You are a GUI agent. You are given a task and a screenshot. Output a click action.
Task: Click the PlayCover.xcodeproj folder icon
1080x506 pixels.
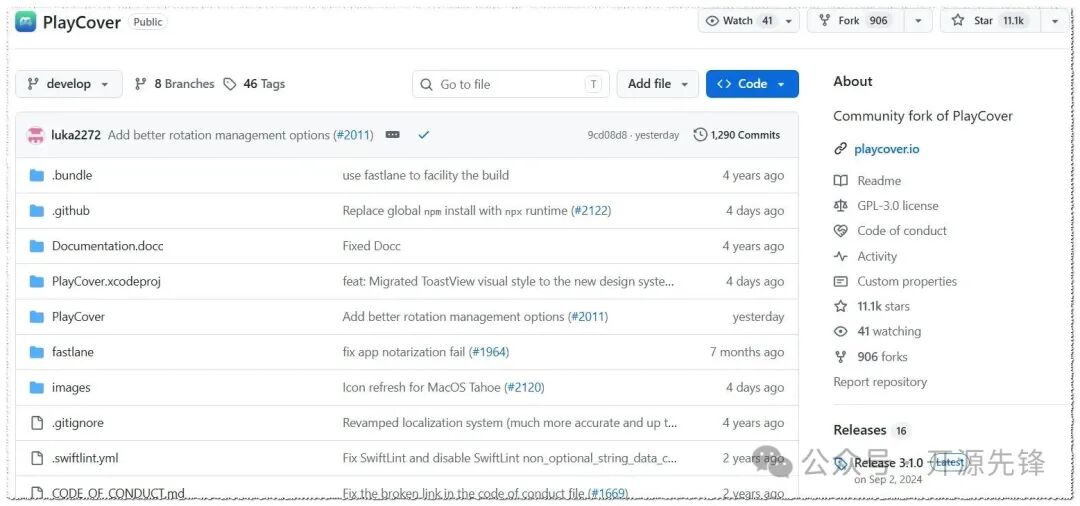click(x=37, y=282)
